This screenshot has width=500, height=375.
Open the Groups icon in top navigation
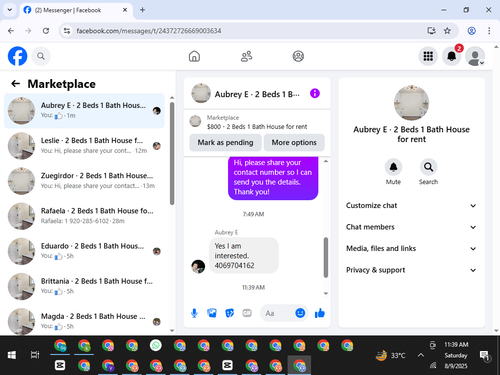click(x=298, y=56)
